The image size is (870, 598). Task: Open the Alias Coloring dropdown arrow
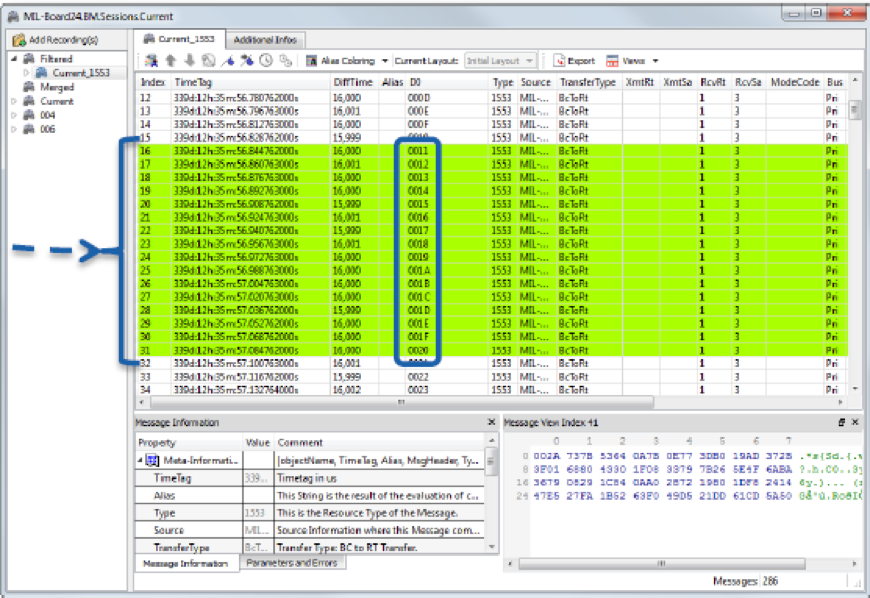click(385, 60)
